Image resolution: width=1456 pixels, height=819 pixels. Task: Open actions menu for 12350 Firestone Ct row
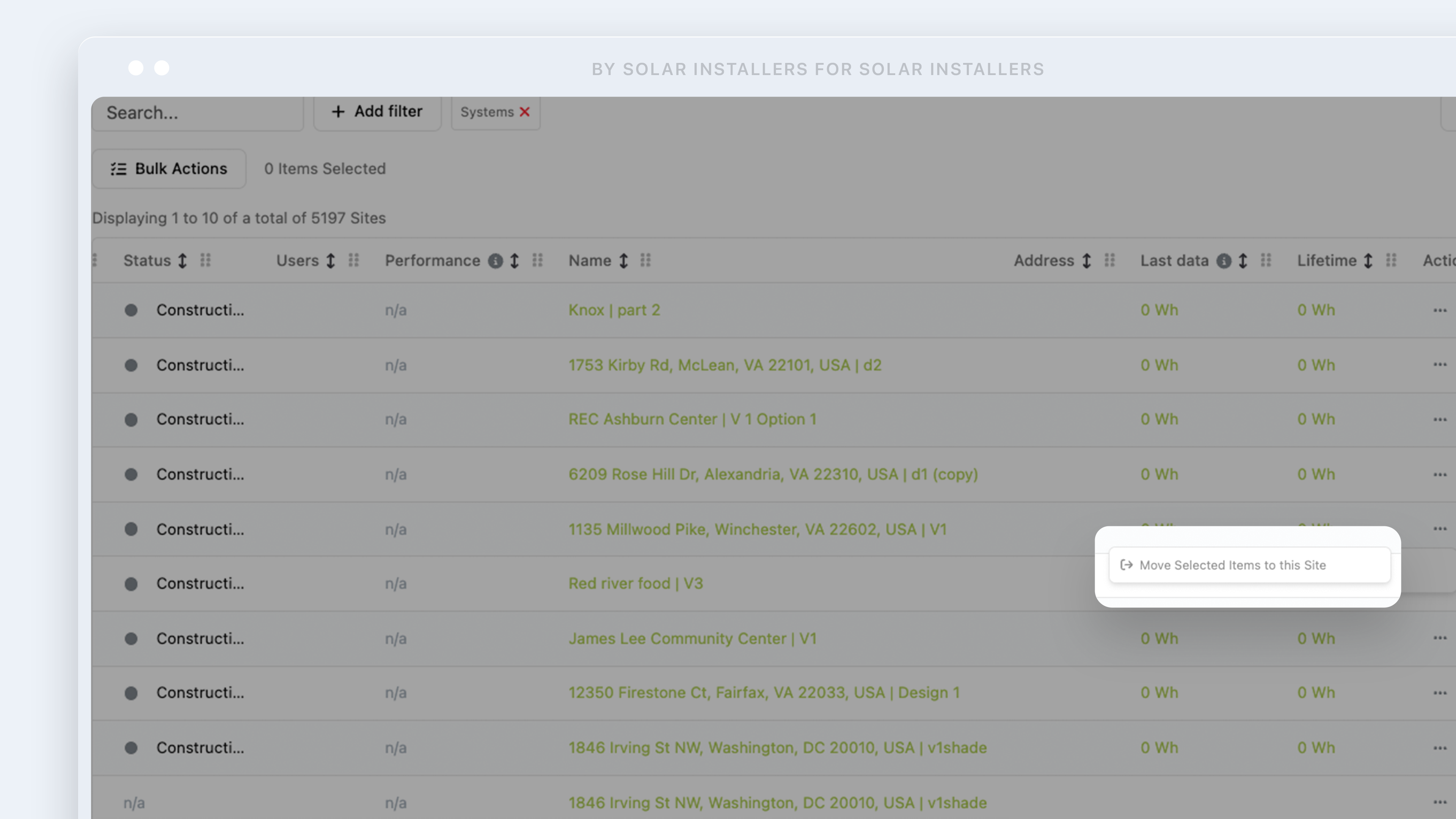1440,693
